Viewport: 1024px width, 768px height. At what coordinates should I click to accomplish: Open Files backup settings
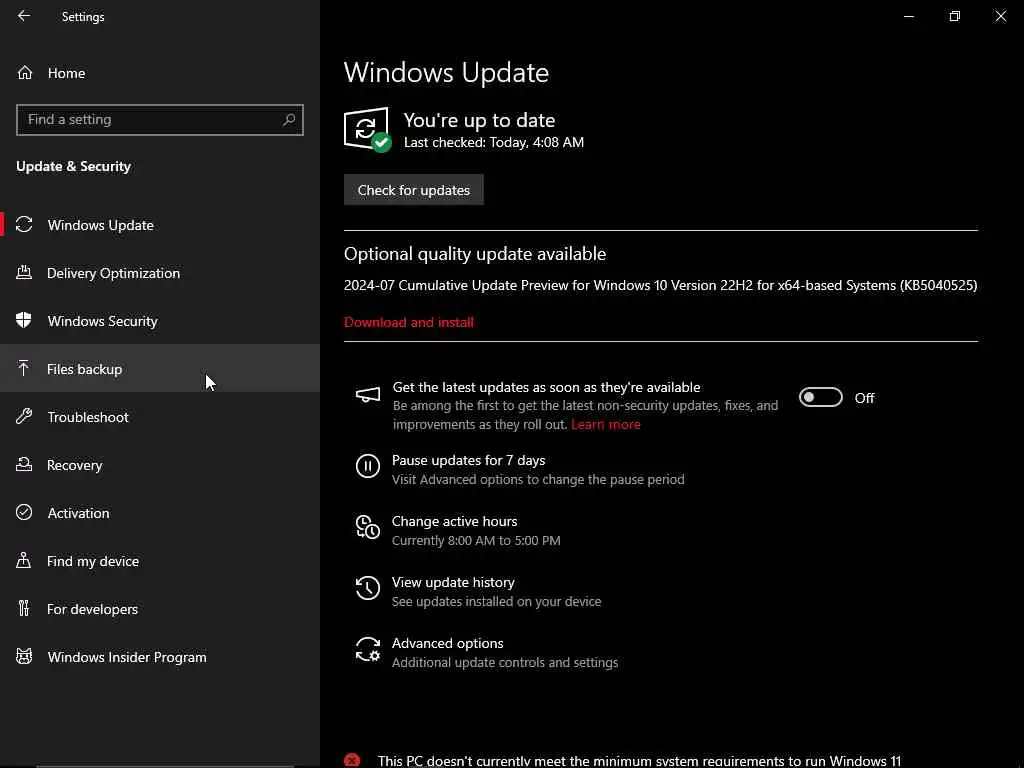[160, 368]
